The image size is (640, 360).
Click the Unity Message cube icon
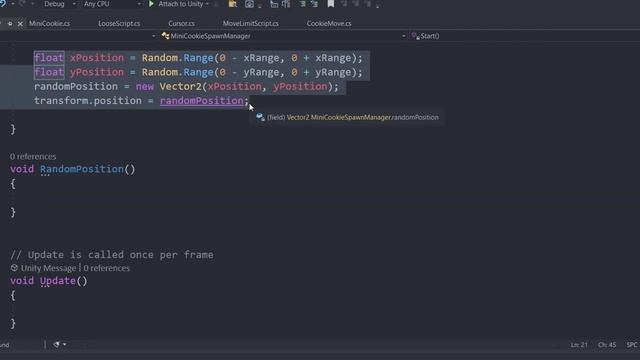coord(14,268)
